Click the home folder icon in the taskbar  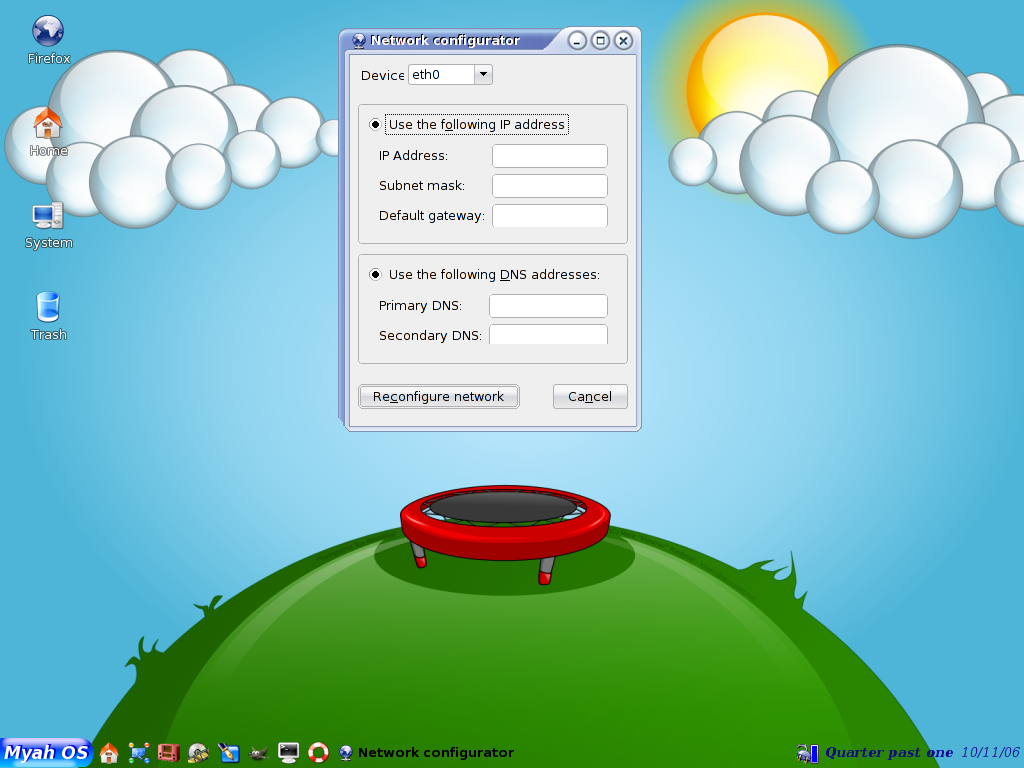109,753
